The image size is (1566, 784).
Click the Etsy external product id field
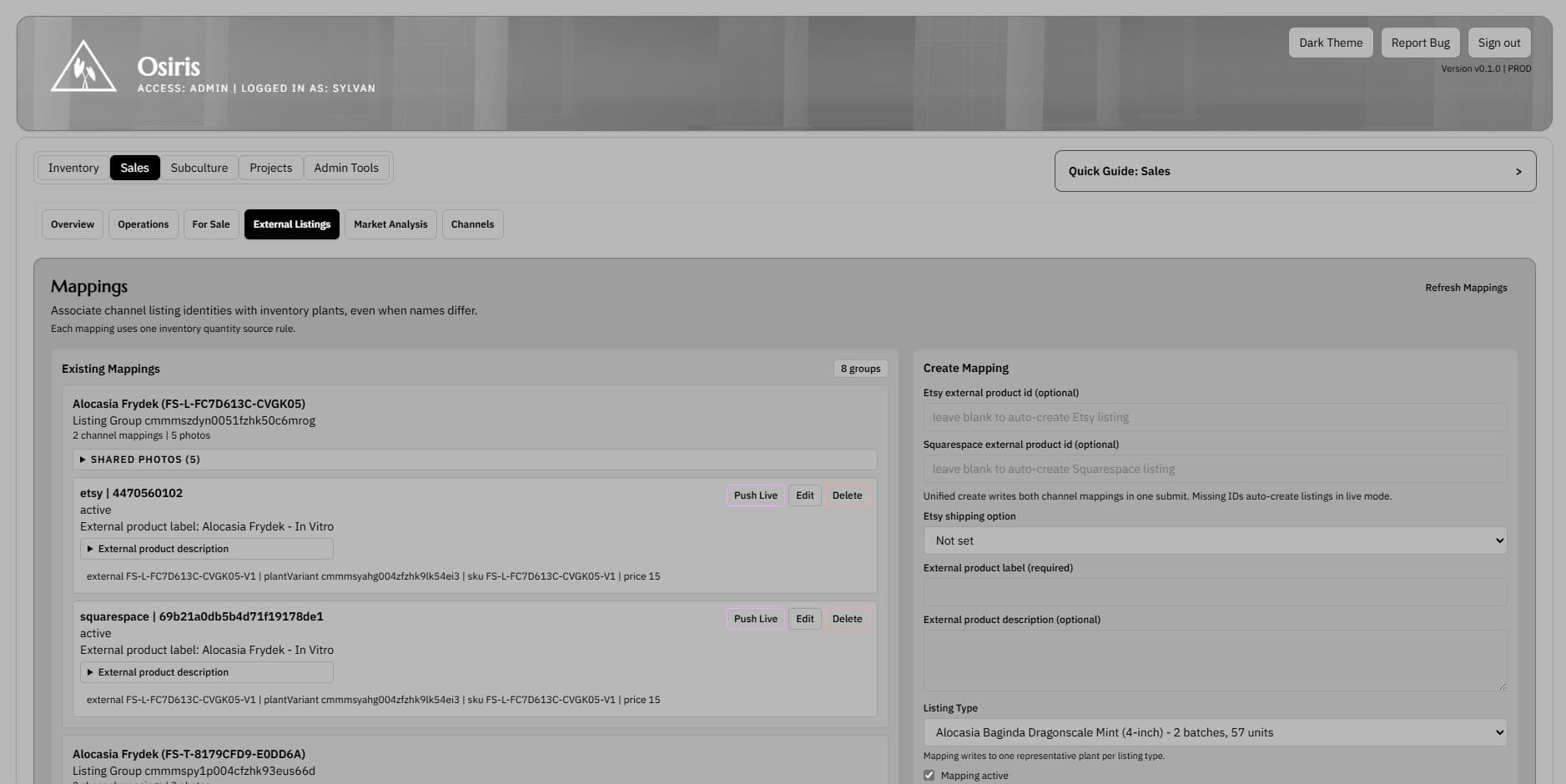point(1213,417)
